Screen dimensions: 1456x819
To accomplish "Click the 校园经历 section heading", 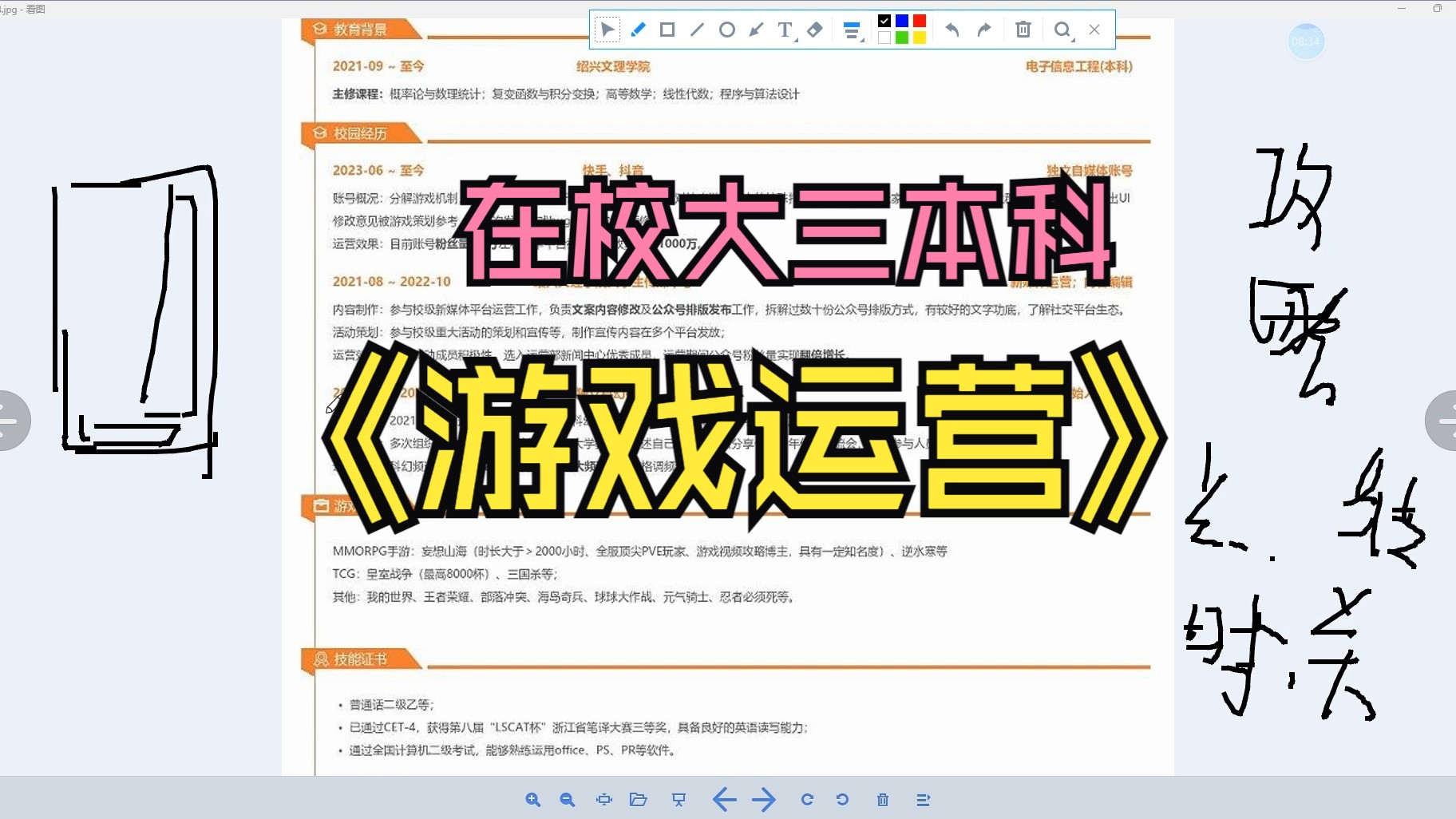I will tap(360, 133).
